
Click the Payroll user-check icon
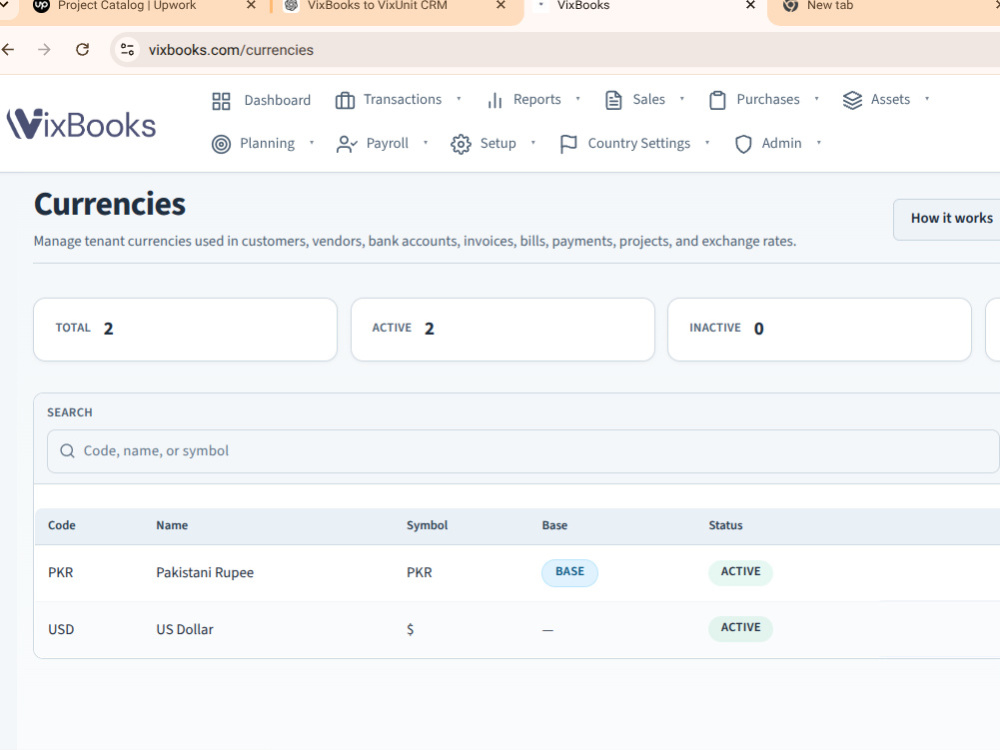(x=346, y=144)
